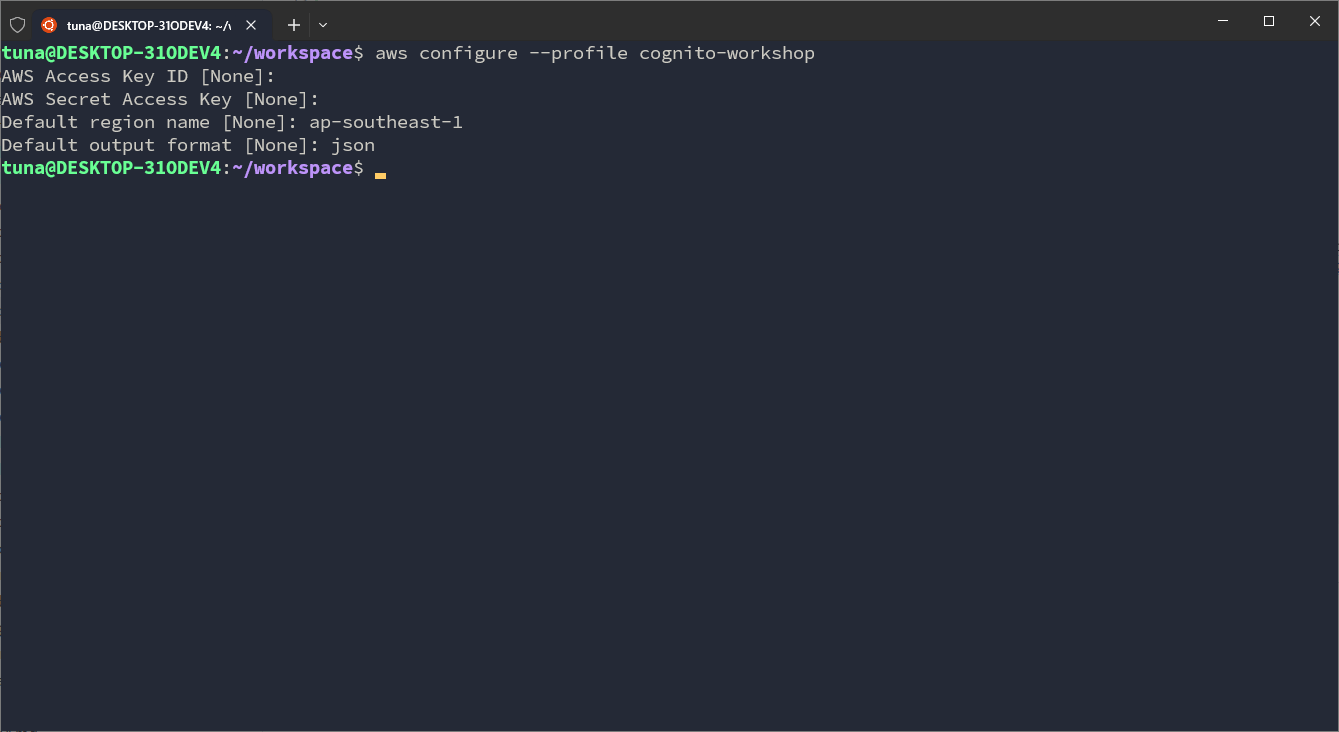Maximize the terminal window
The width and height of the screenshot is (1339, 732).
[1269, 21]
